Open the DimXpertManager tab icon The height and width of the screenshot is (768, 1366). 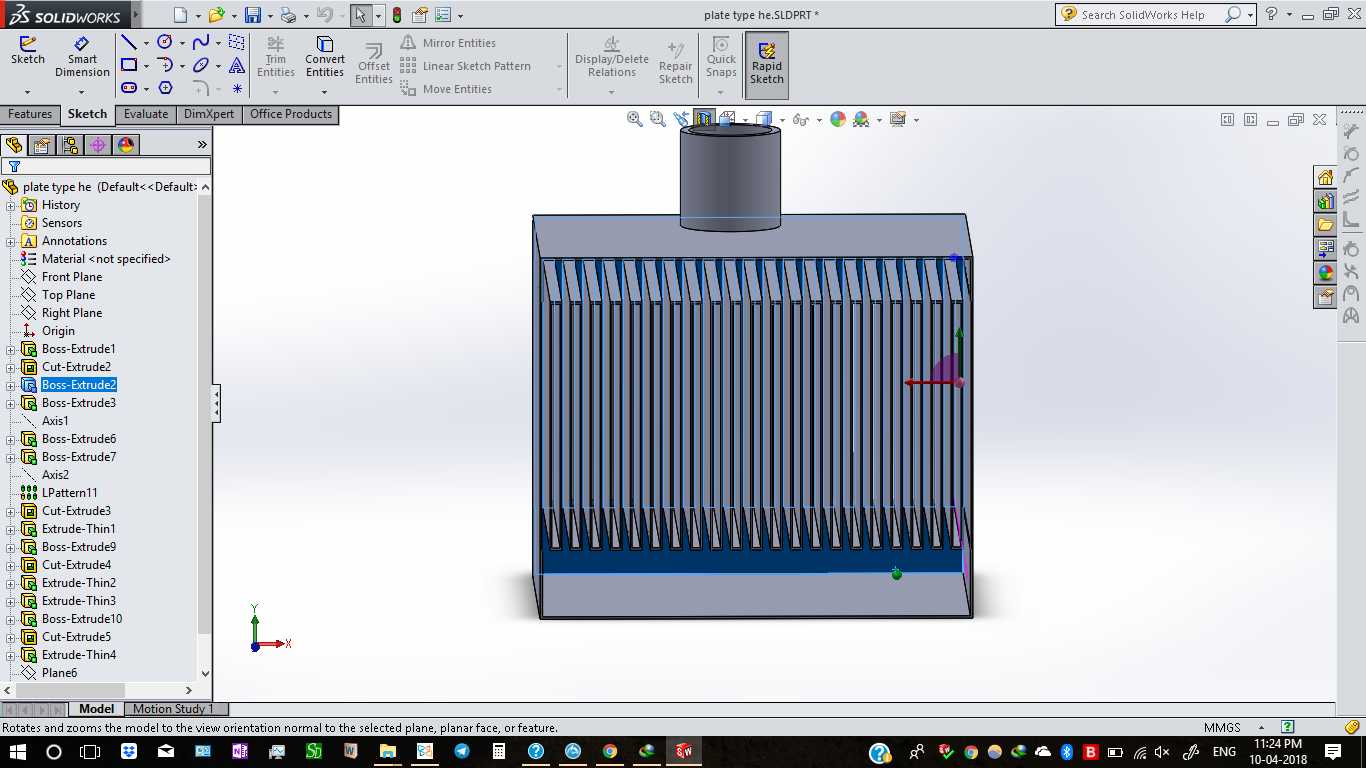[98, 145]
